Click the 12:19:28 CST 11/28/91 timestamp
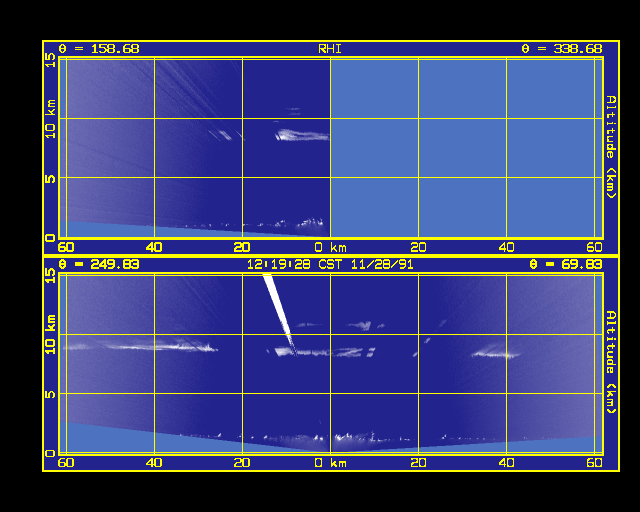The image size is (640, 512). click(330, 265)
